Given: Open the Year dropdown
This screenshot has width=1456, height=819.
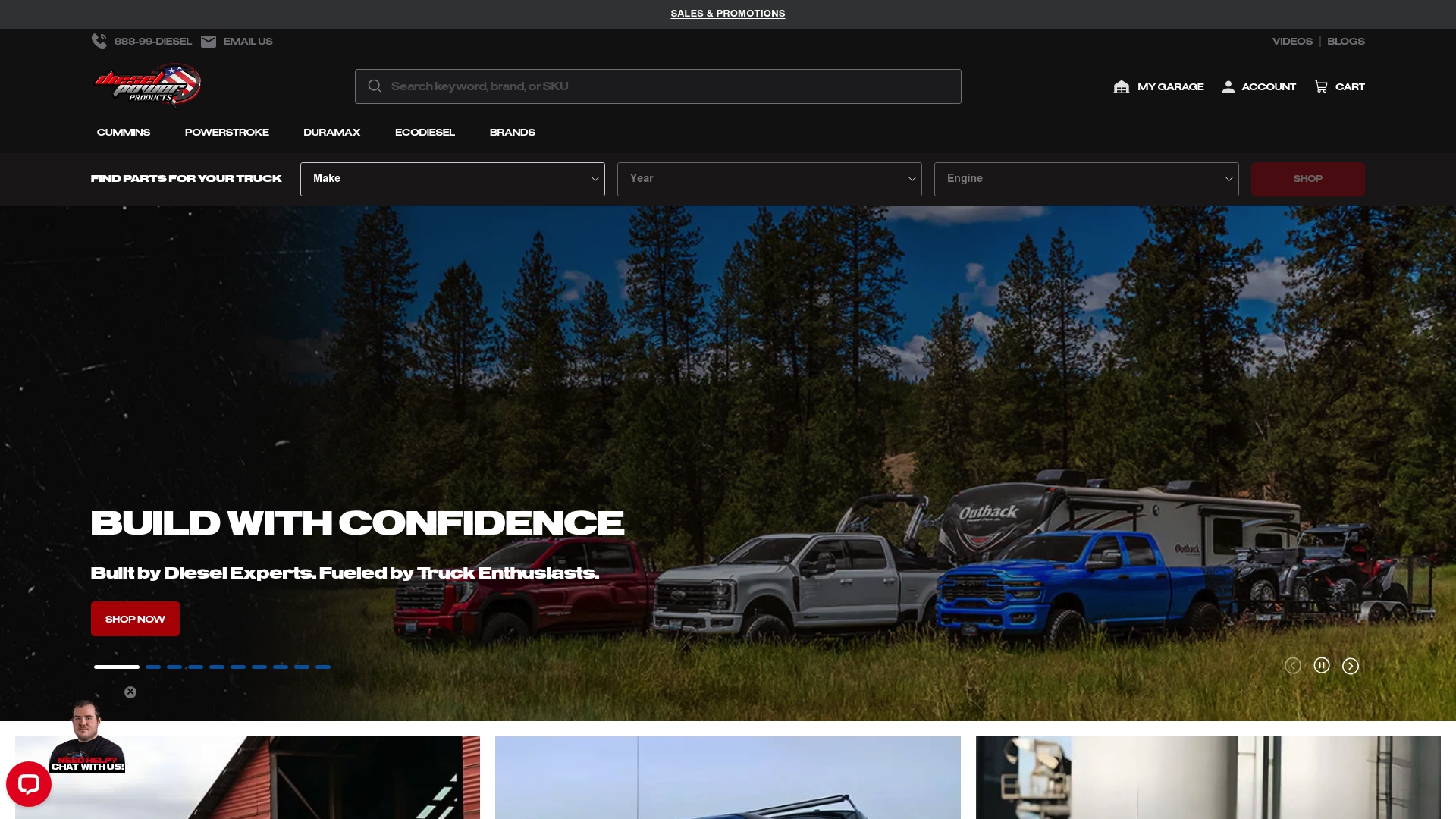Looking at the screenshot, I should [x=770, y=179].
